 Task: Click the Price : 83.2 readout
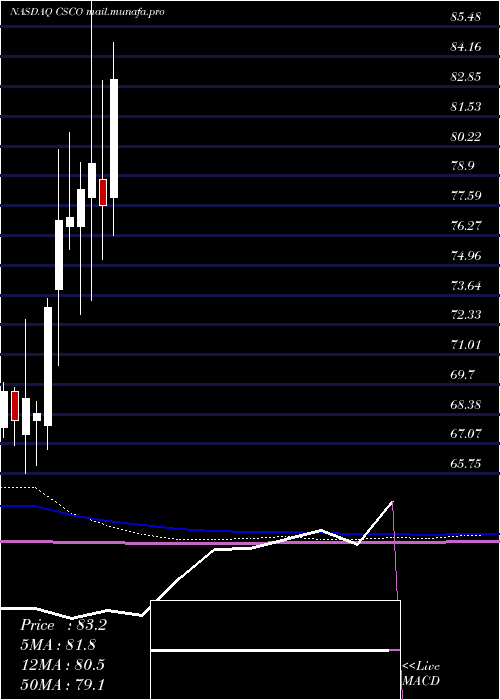coord(63,625)
